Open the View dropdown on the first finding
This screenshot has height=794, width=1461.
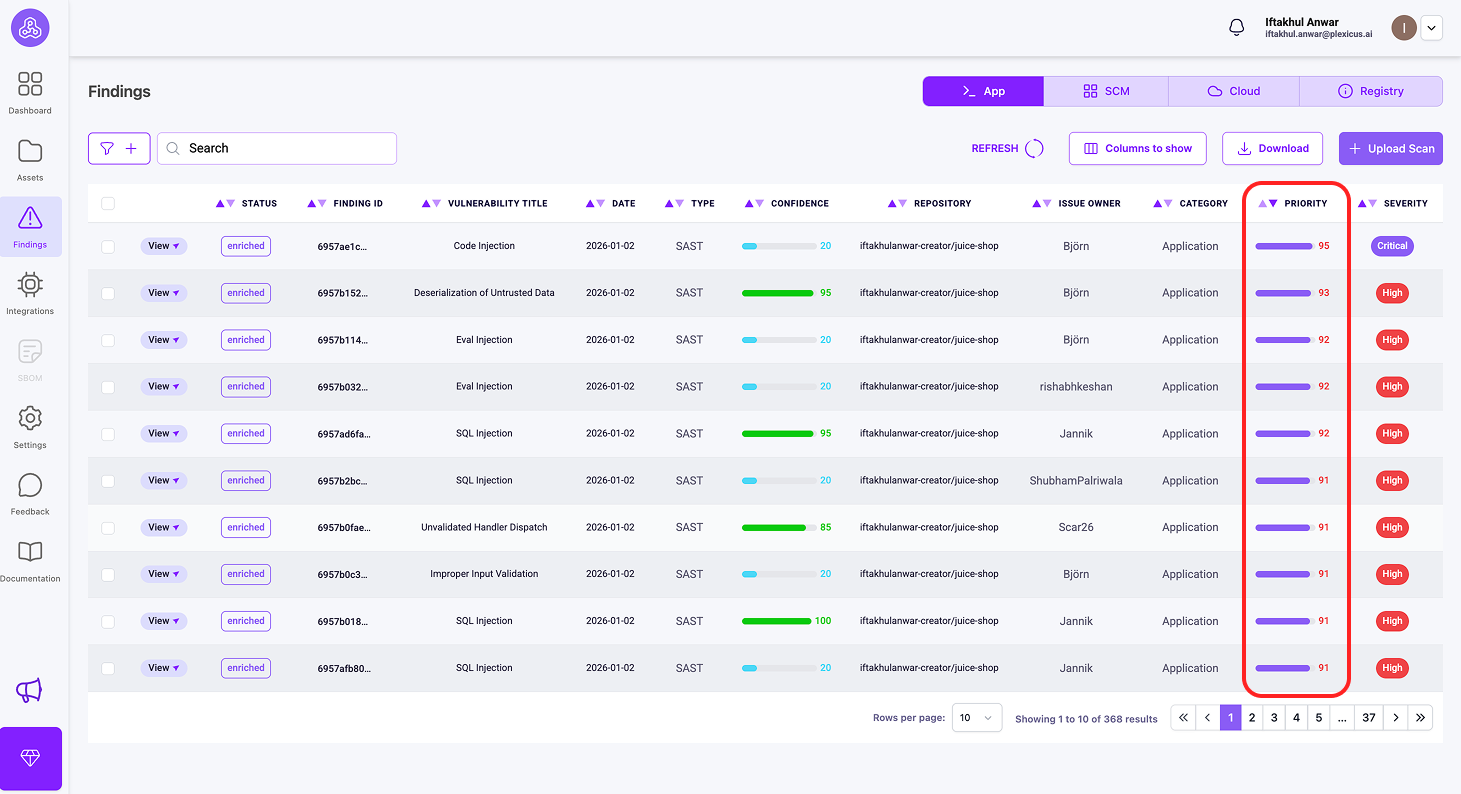163,245
